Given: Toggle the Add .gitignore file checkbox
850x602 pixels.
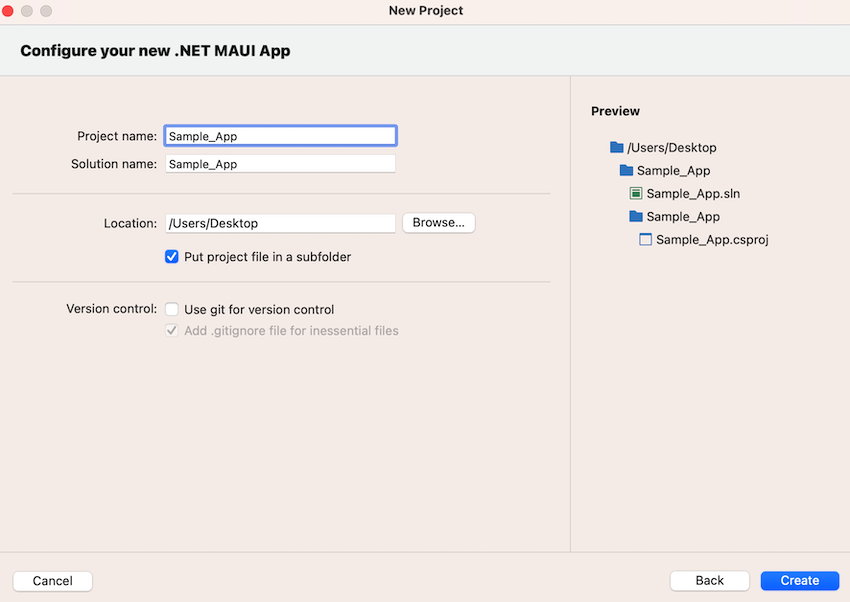Looking at the screenshot, I should coord(172,331).
